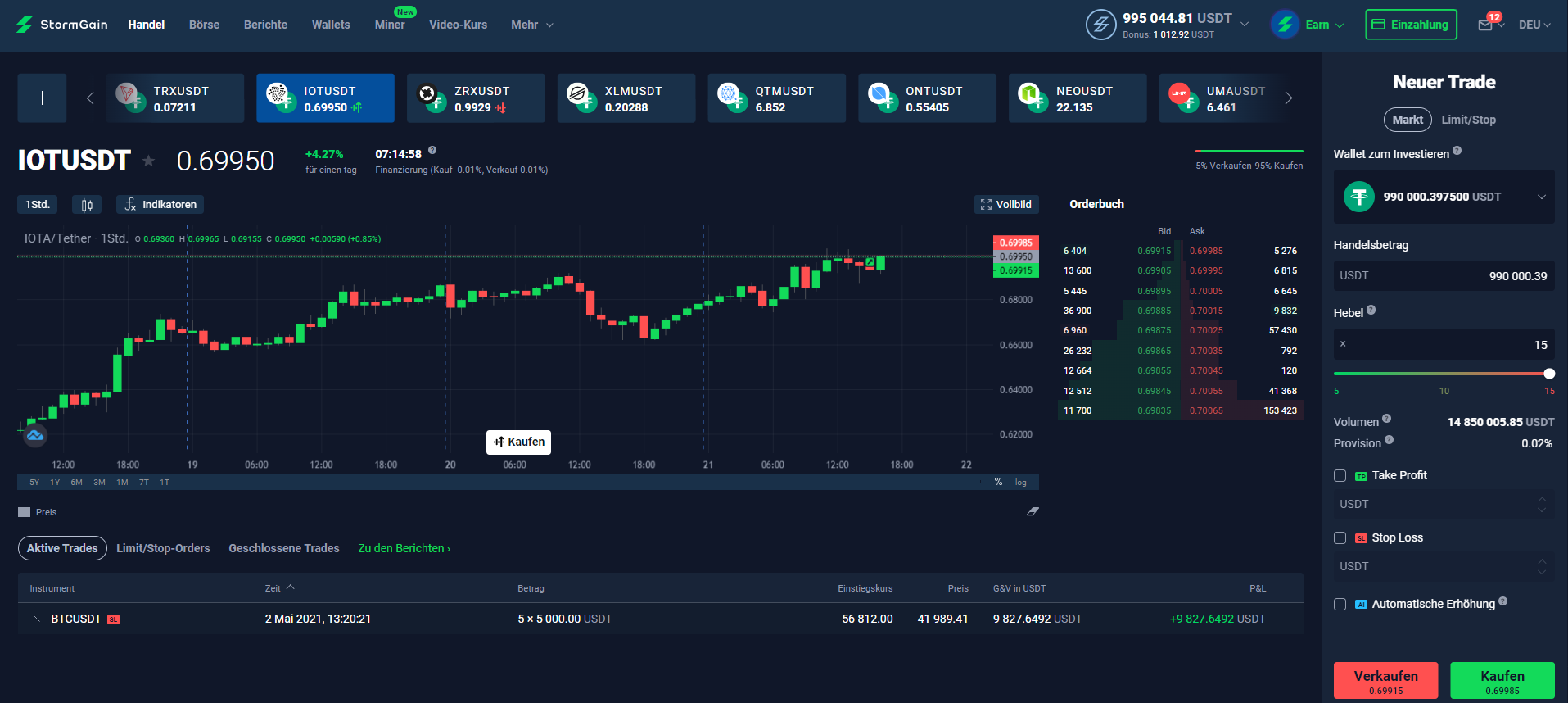Expand the account balance dropdown
Screen dimensions: 1568x703
click(1245, 24)
